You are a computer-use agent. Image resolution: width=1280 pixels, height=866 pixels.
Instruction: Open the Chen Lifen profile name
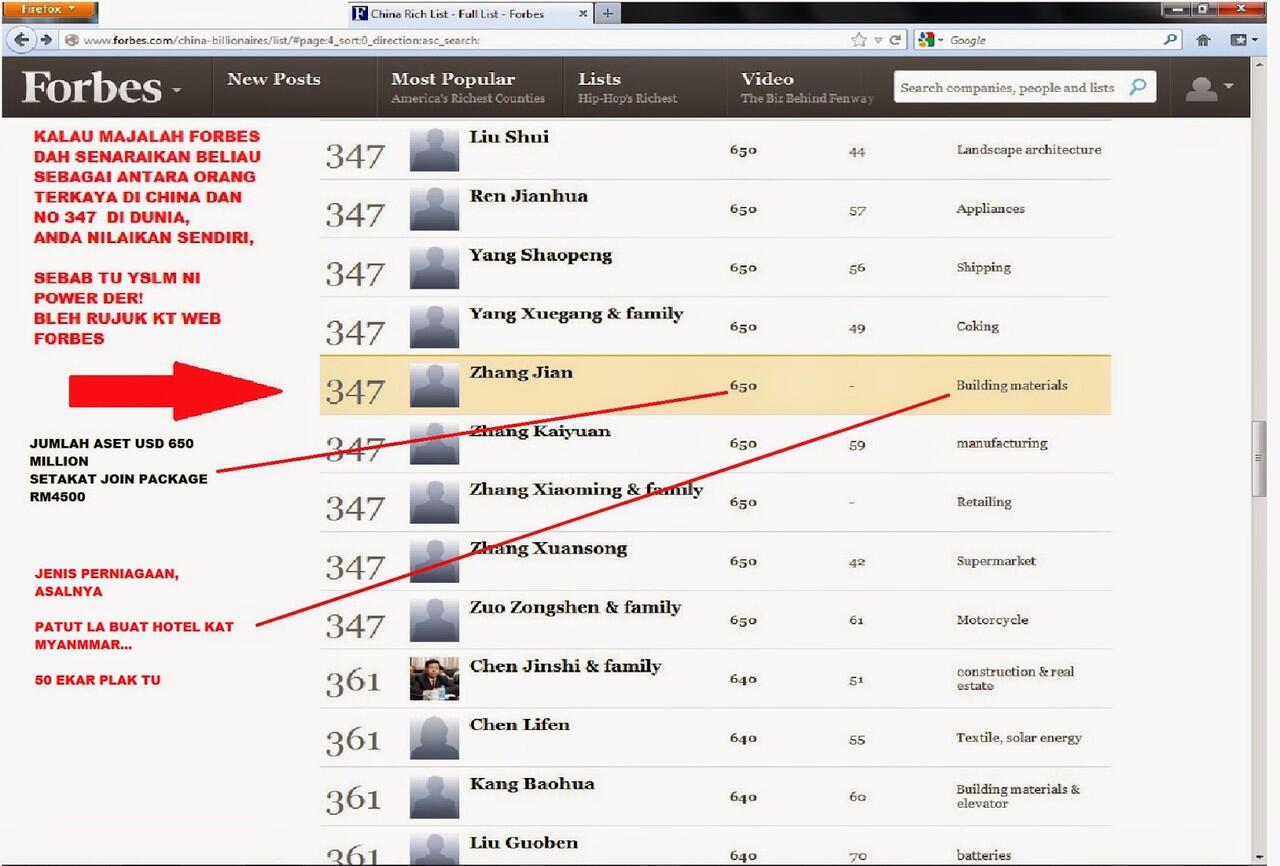tap(520, 725)
